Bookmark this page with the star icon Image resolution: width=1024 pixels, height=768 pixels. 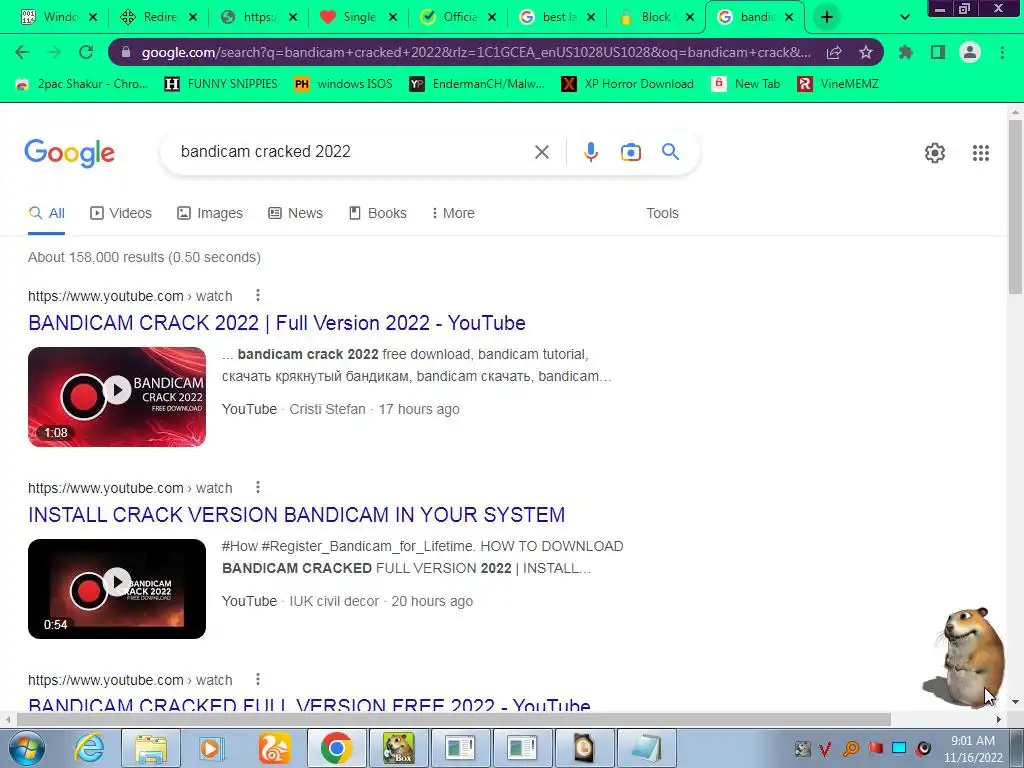865,53
